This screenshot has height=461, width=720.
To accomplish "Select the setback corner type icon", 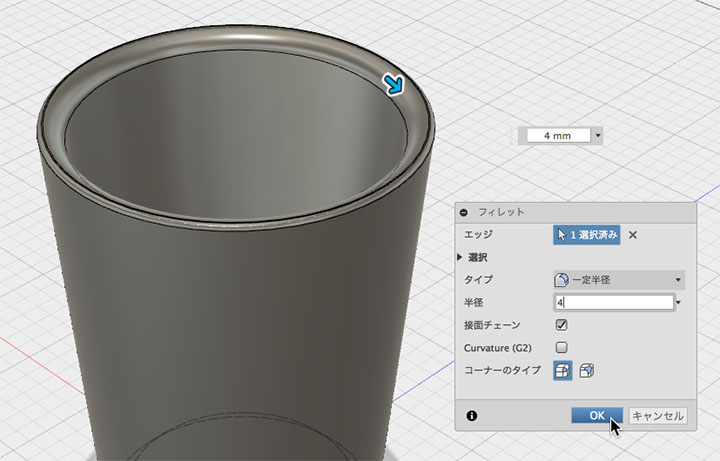I will [x=586, y=371].
